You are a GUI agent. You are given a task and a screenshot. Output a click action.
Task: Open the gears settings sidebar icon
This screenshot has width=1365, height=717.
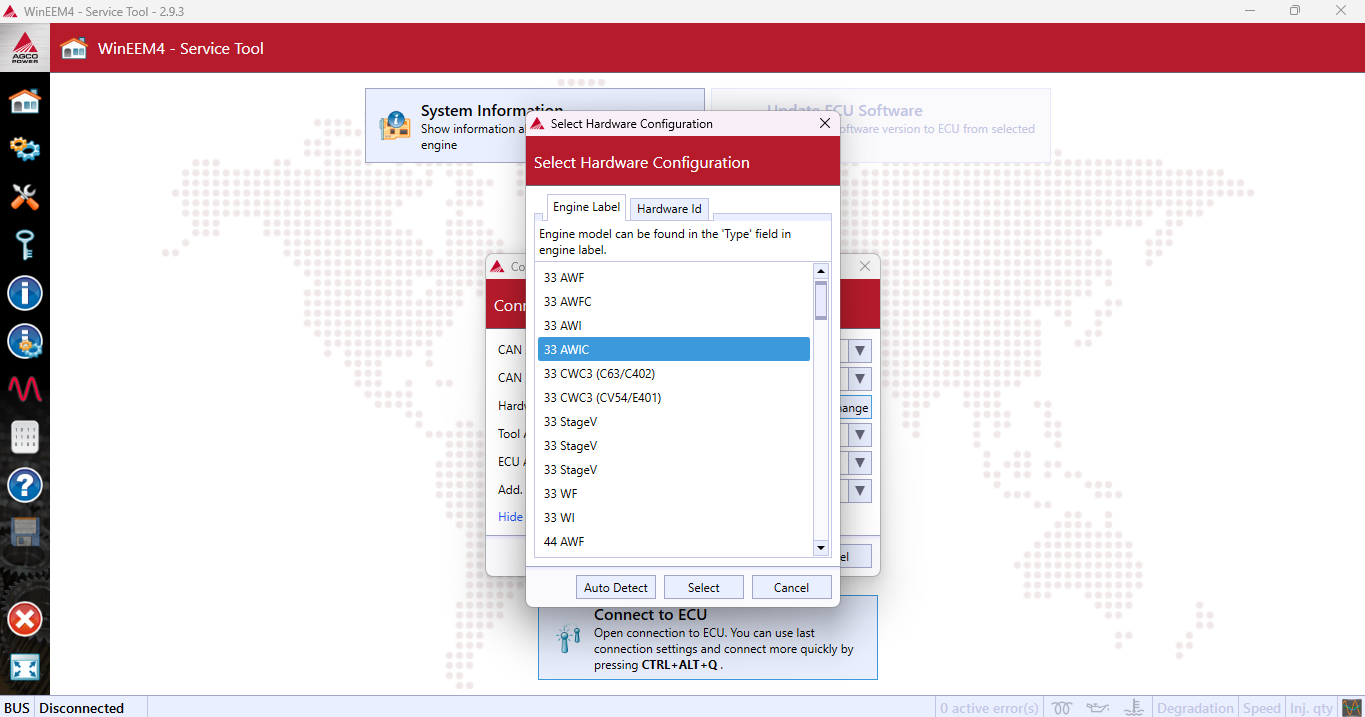click(x=25, y=149)
